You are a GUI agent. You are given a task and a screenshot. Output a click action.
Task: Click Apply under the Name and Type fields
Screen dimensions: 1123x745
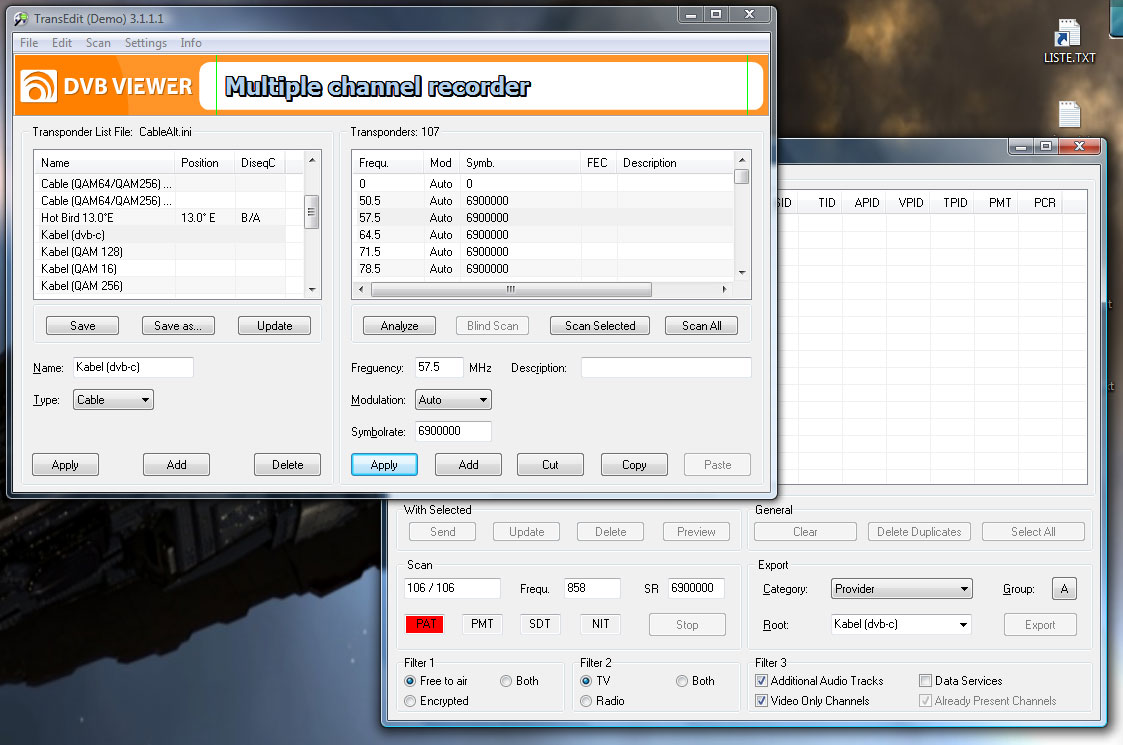pyautogui.click(x=65, y=465)
